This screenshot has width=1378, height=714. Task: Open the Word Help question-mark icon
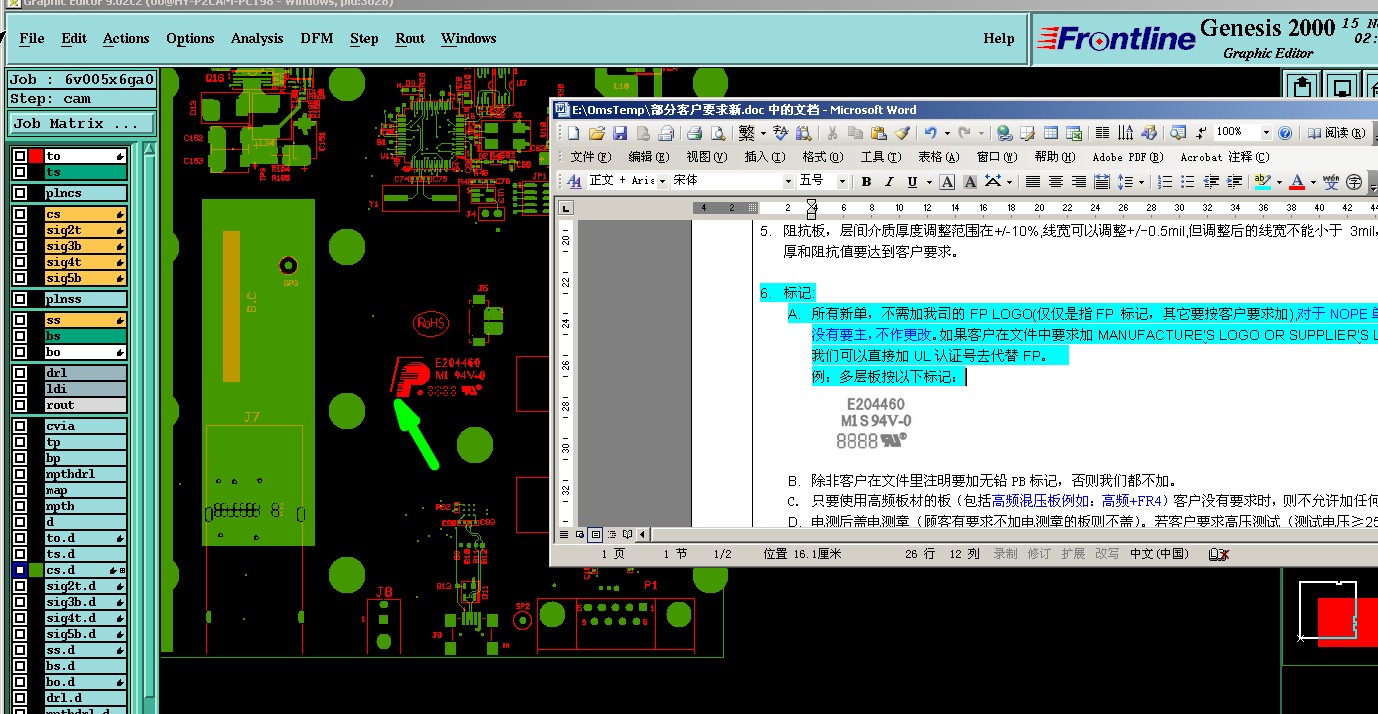click(x=1285, y=132)
